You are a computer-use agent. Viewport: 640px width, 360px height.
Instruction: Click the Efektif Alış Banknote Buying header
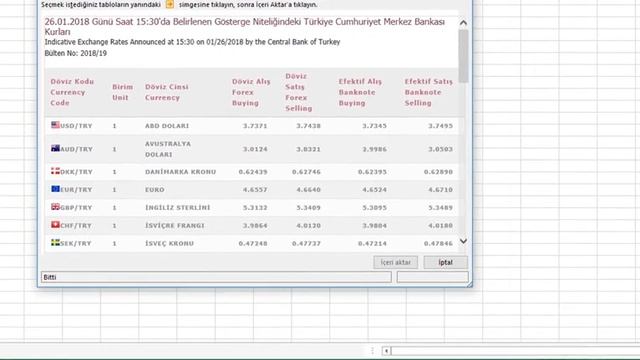pyautogui.click(x=360, y=92)
